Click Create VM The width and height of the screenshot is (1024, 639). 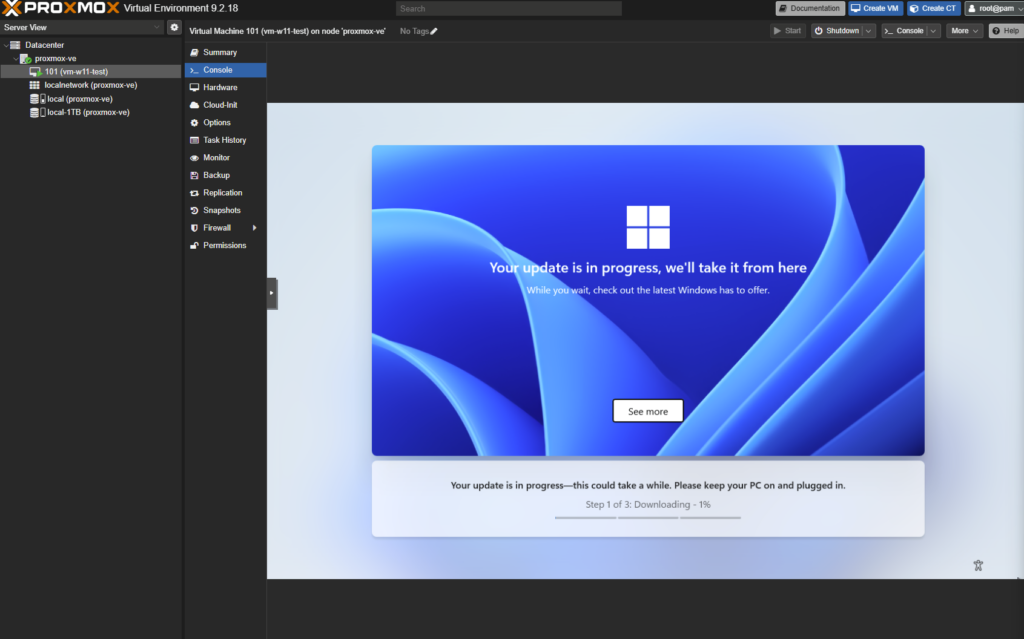coord(875,8)
